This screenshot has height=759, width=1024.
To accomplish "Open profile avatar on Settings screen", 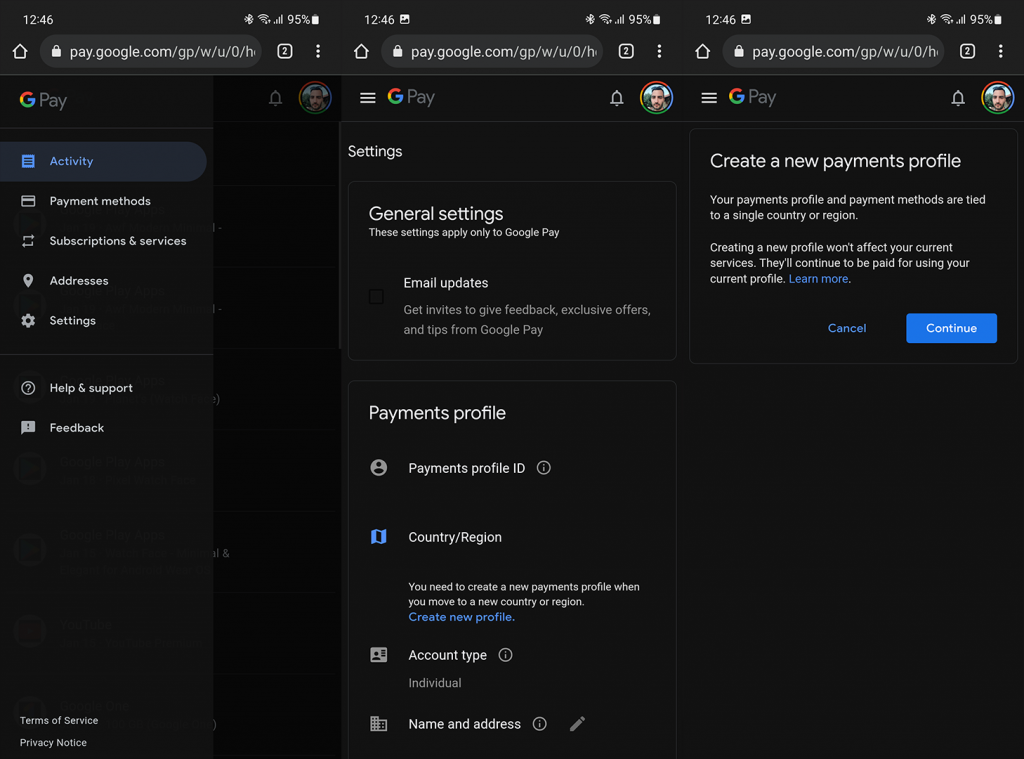I will pos(656,98).
